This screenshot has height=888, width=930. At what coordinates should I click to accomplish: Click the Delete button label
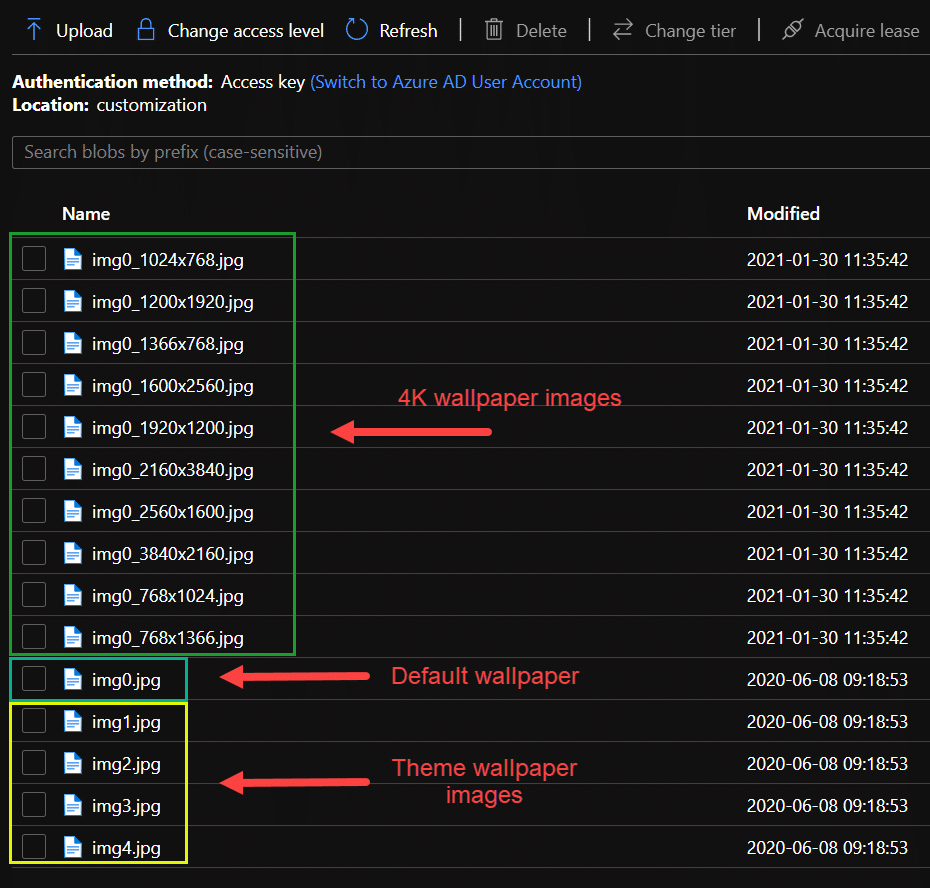point(541,31)
